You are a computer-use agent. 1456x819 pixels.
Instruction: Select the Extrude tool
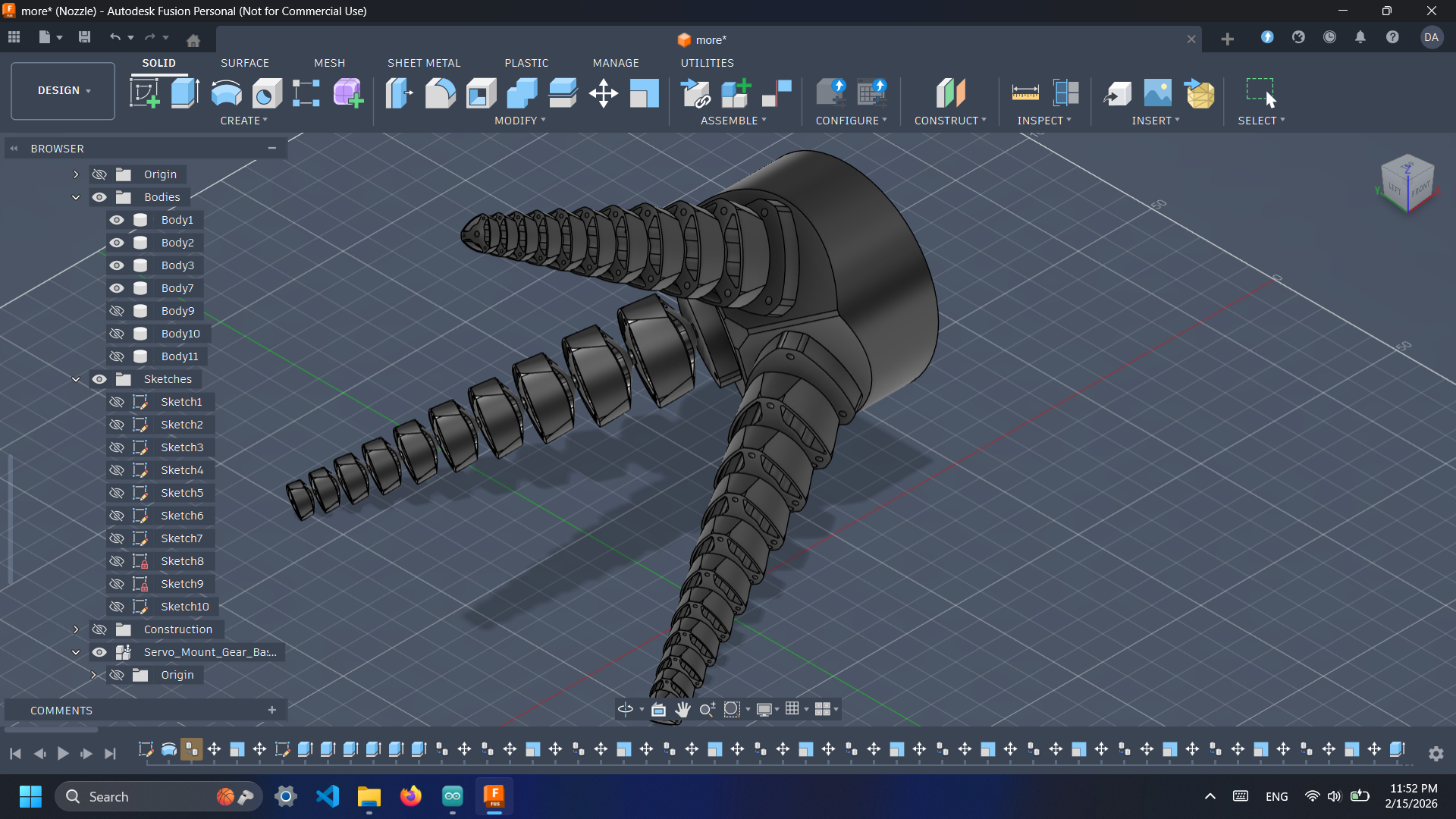[x=185, y=93]
